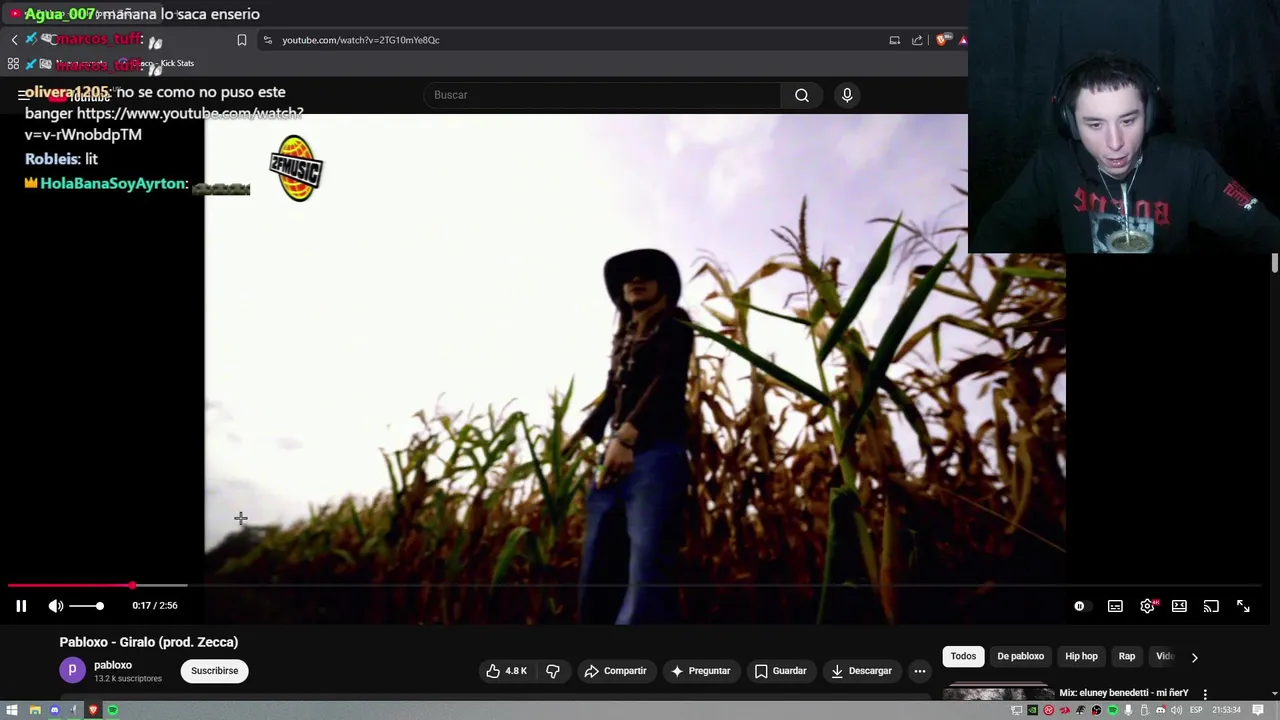Open the YouTube hamburger guide menu

(23, 95)
